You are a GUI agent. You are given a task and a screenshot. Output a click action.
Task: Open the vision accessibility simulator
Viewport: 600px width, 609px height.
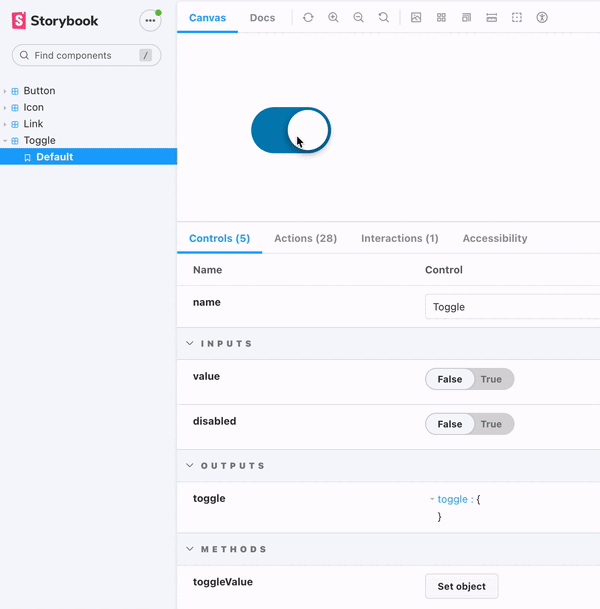point(542,18)
